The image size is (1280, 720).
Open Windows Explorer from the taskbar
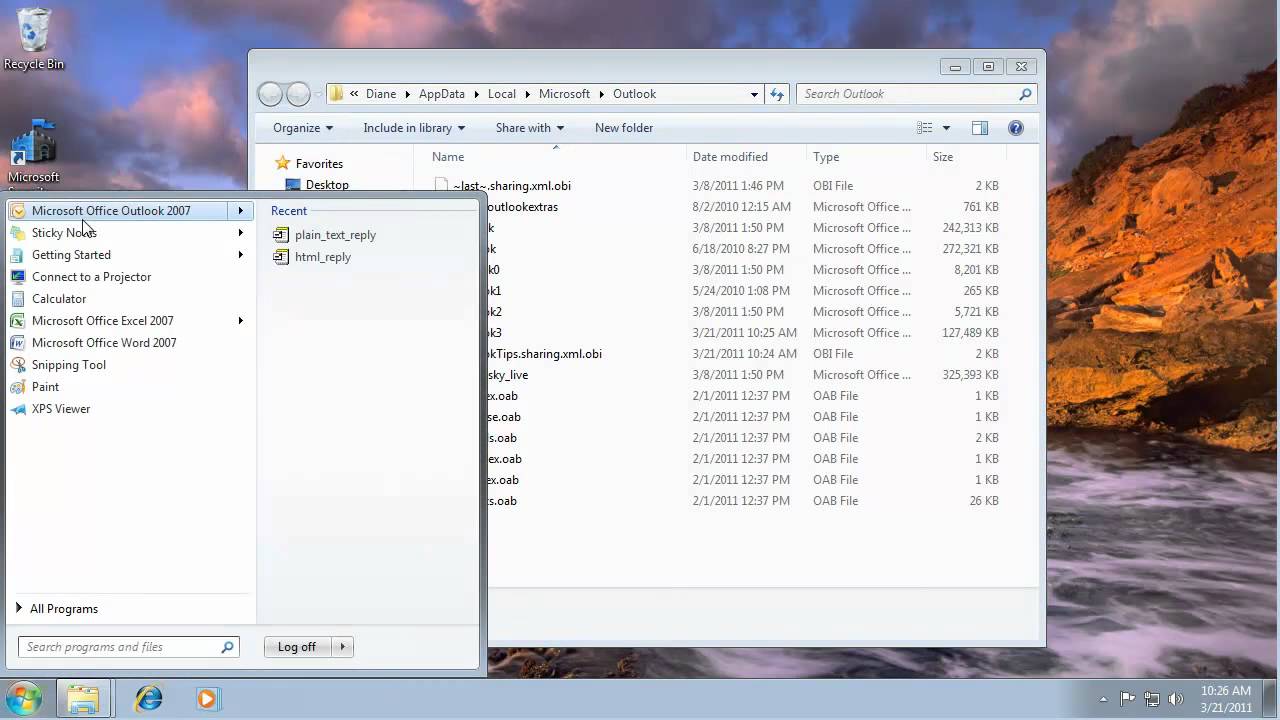[x=83, y=698]
